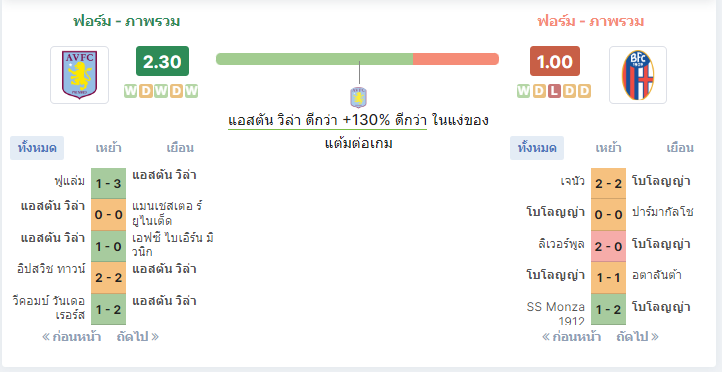Click the Bologna FC club crest
This screenshot has width=722, height=372.
(638, 75)
